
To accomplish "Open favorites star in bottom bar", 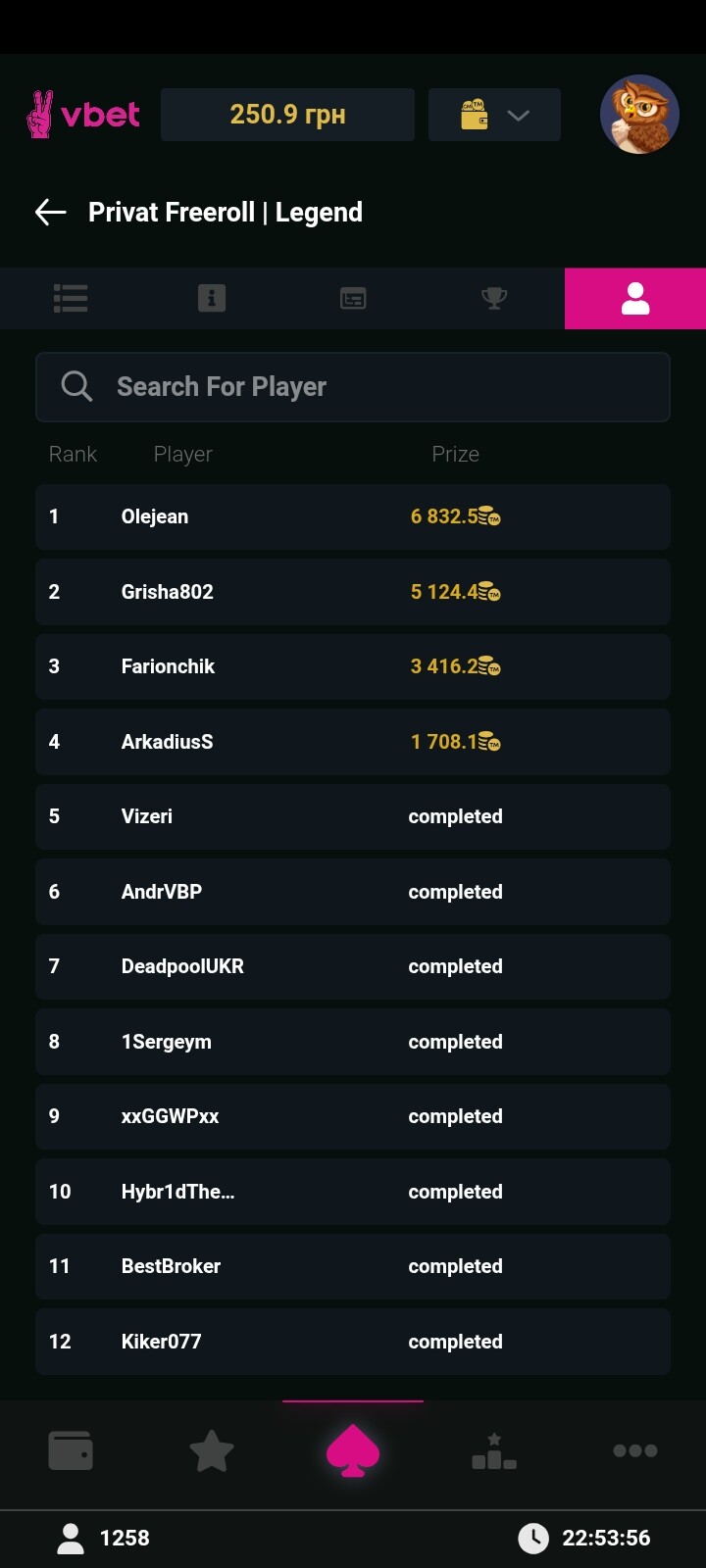I will point(212,1450).
